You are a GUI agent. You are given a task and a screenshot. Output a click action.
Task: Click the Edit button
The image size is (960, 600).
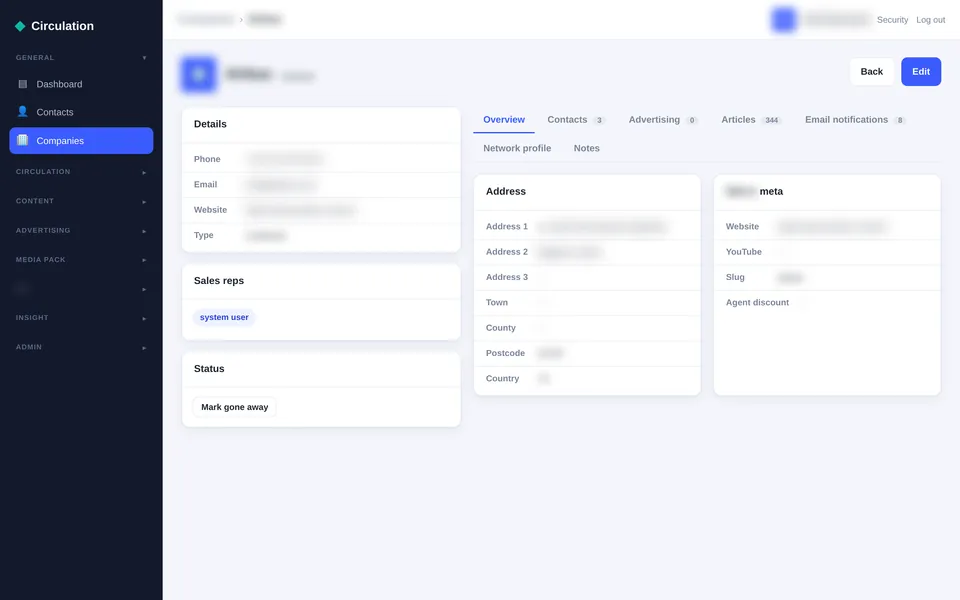pyautogui.click(x=921, y=72)
